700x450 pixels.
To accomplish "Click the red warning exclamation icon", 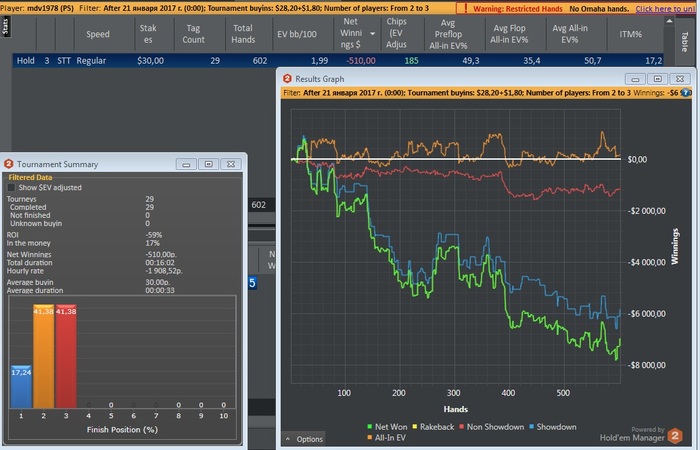I will point(466,8).
